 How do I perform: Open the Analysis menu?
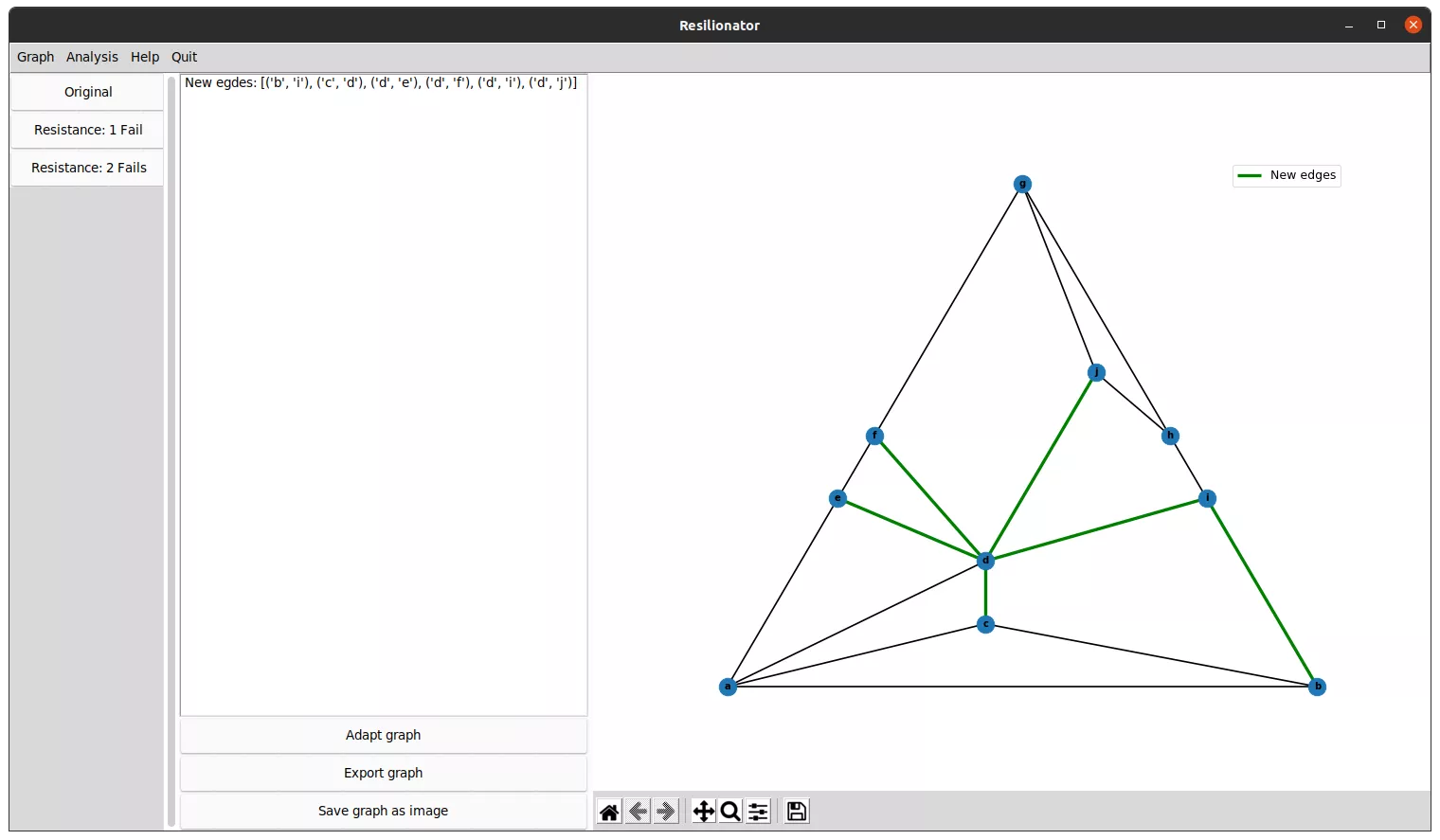92,57
